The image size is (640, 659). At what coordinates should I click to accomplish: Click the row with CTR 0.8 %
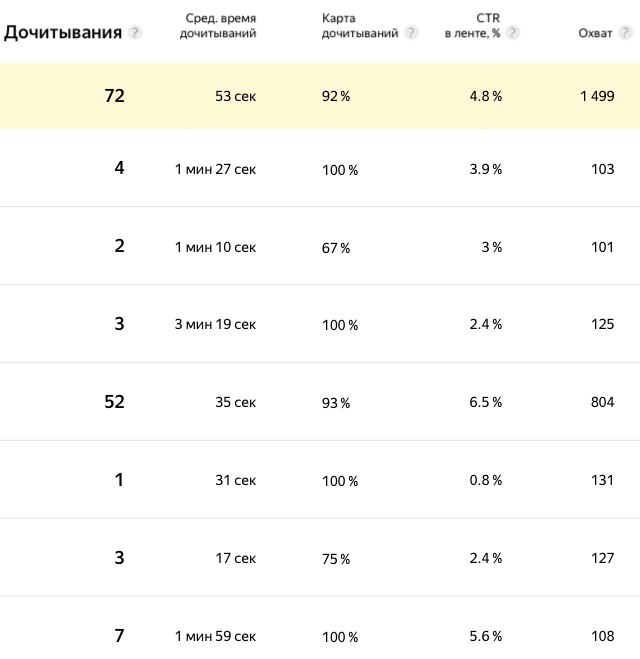[320, 480]
